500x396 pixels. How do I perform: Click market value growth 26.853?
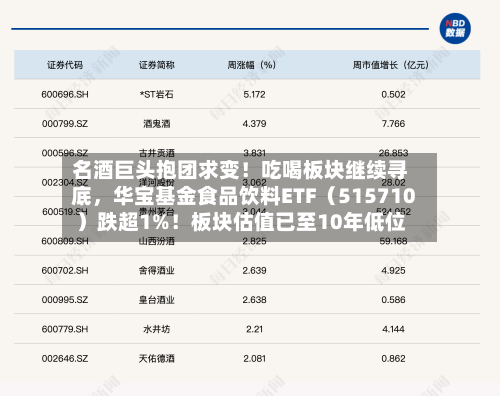tap(393, 153)
